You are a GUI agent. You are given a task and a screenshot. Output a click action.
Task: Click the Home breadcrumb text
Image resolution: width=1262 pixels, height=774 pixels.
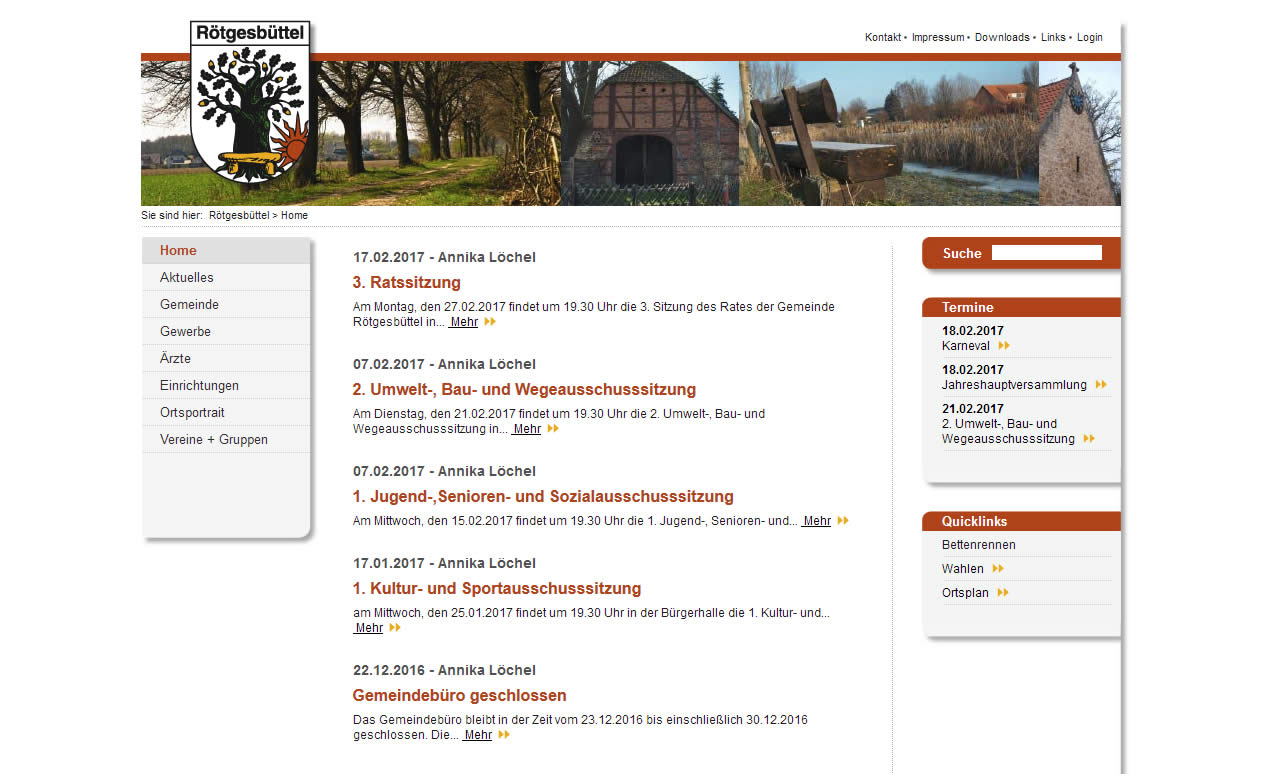point(295,216)
